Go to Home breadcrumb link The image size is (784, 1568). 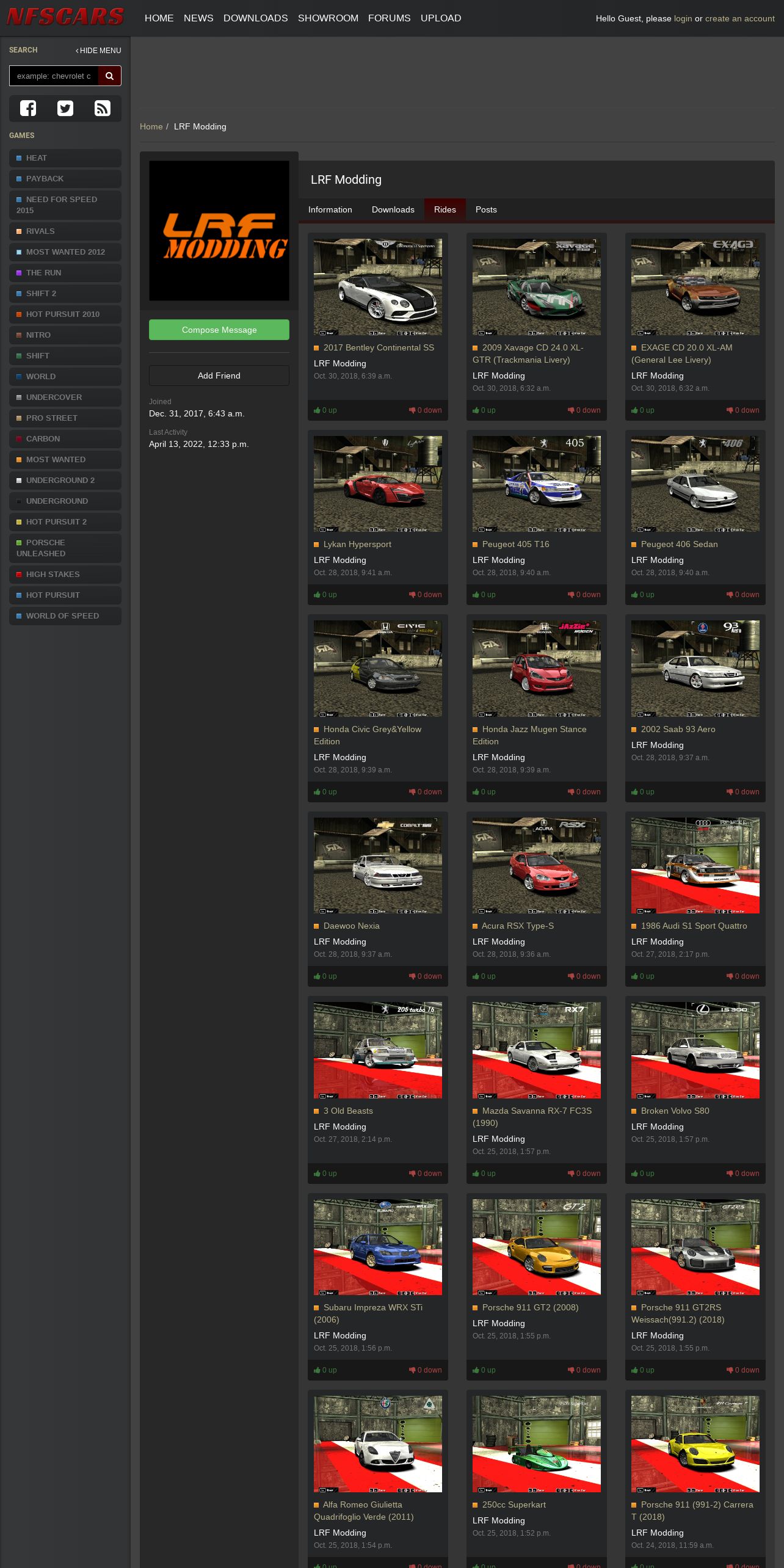(151, 126)
